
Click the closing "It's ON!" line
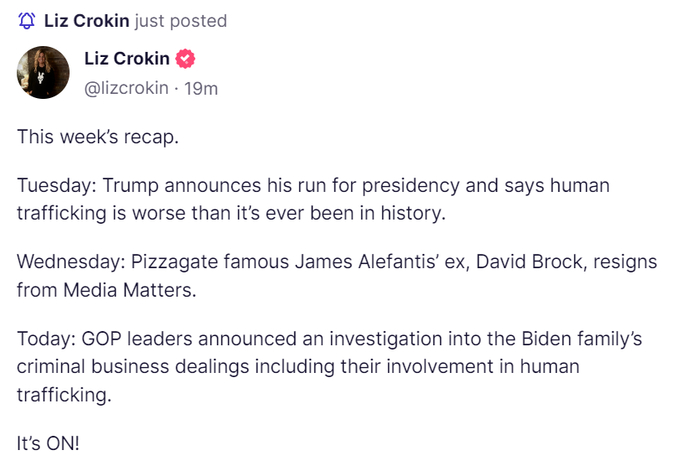(48, 443)
